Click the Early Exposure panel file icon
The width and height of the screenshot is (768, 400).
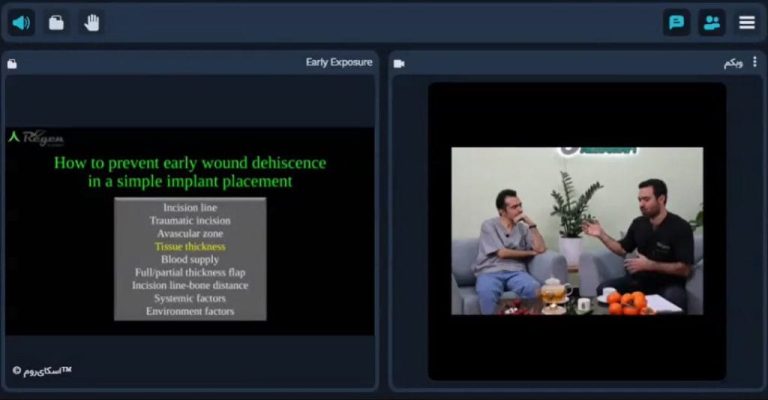coord(12,63)
